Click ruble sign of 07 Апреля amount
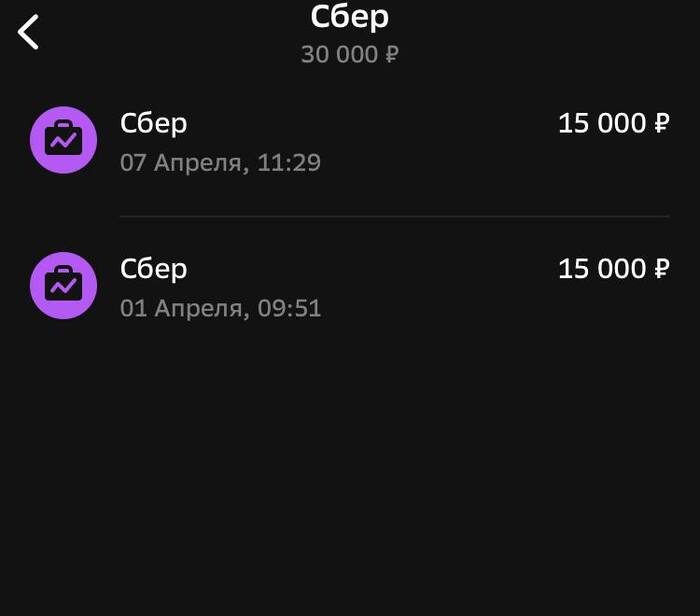This screenshot has width=700, height=616. click(x=661, y=124)
